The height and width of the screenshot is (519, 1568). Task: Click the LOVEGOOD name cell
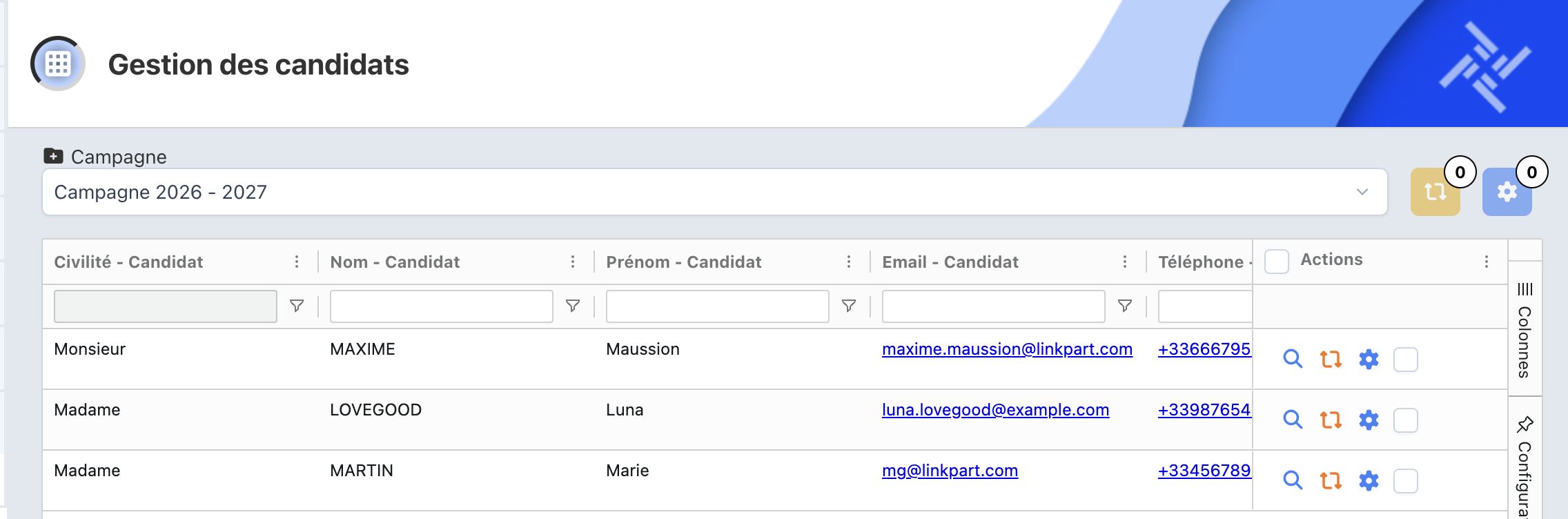(x=375, y=410)
